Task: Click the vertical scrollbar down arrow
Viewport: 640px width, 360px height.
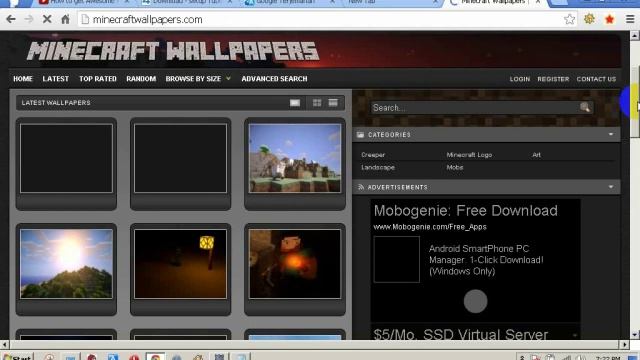Action: [x=635, y=335]
